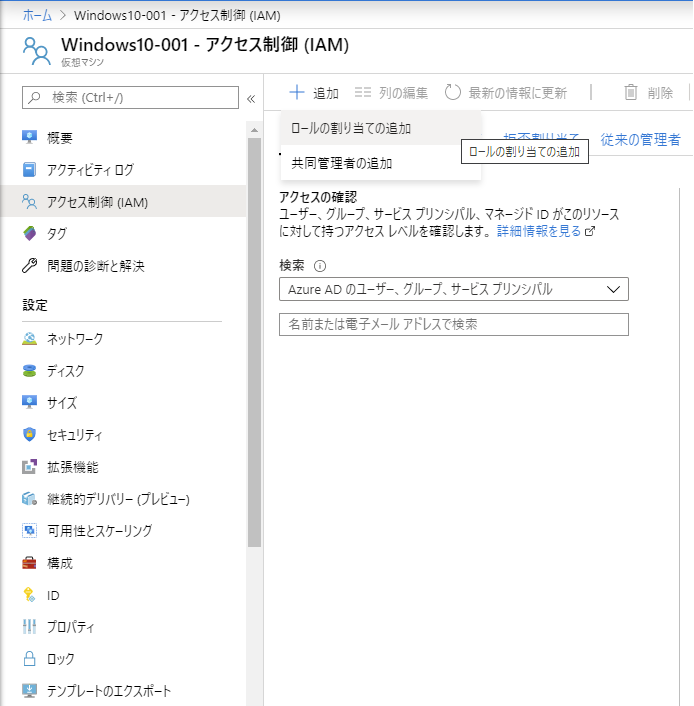Open the セキュリティ settings label
The height and width of the screenshot is (706, 694).
point(75,434)
